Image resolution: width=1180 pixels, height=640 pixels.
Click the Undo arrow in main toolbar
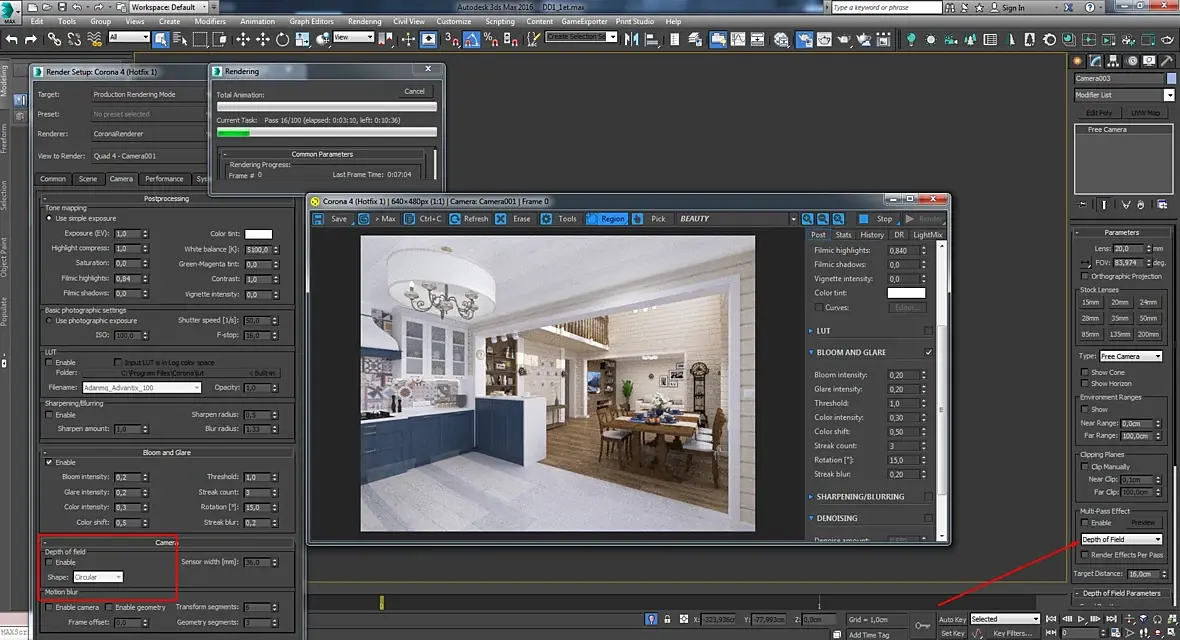pos(11,39)
